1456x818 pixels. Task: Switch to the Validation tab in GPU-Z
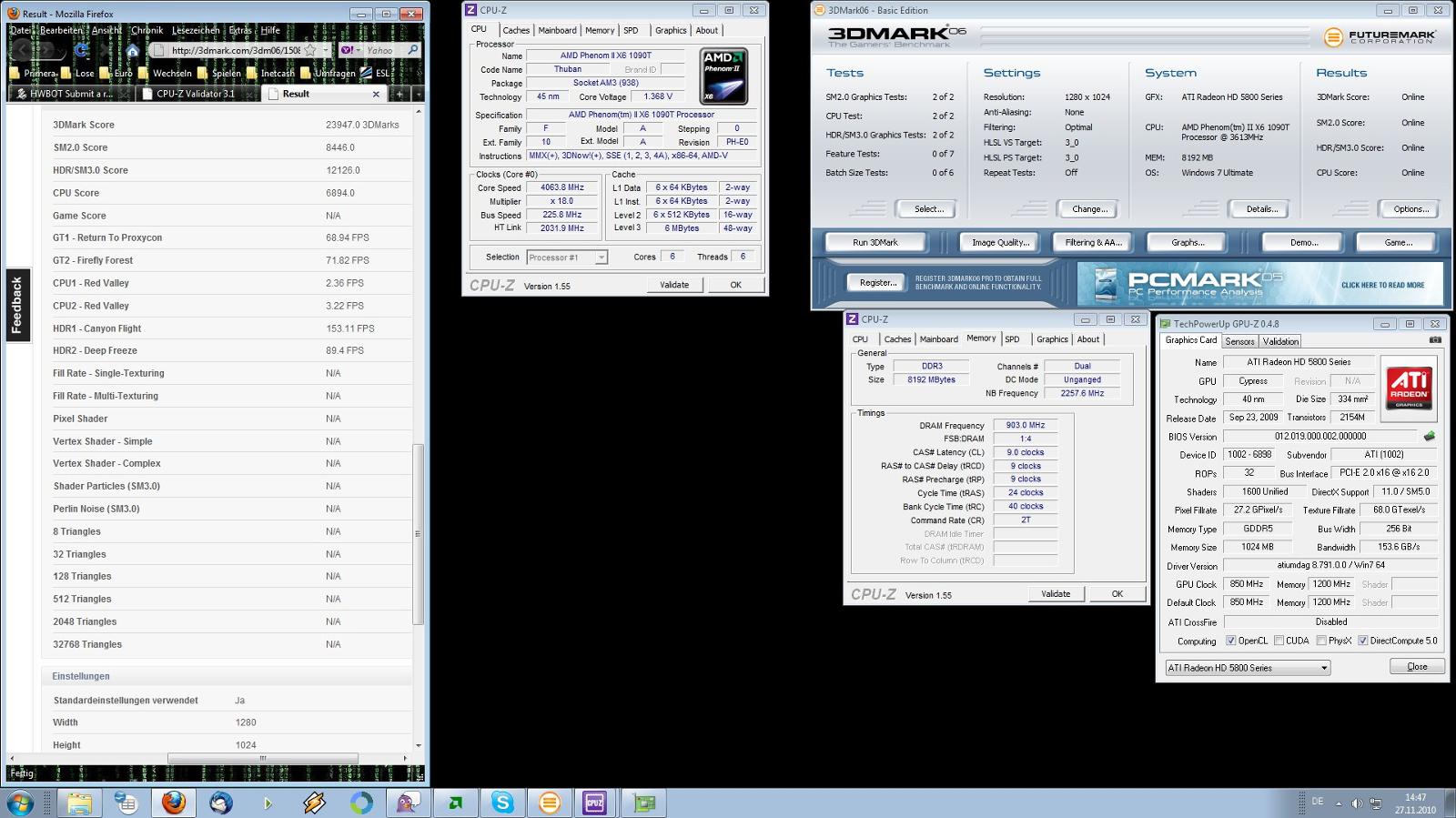pos(1280,341)
